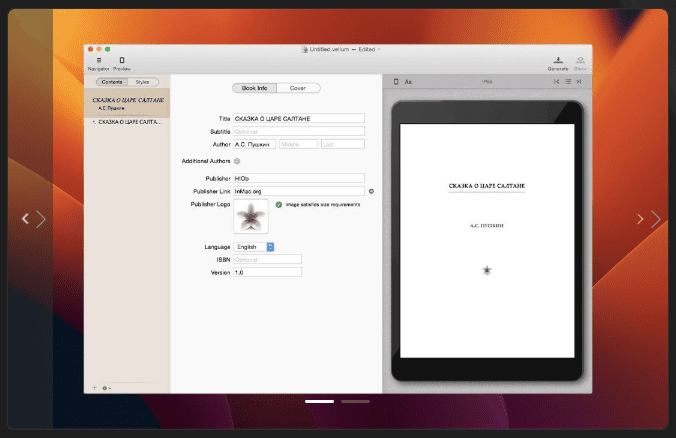Click the 'Additional Authors' label
The width and height of the screenshot is (676, 438).
point(206,161)
